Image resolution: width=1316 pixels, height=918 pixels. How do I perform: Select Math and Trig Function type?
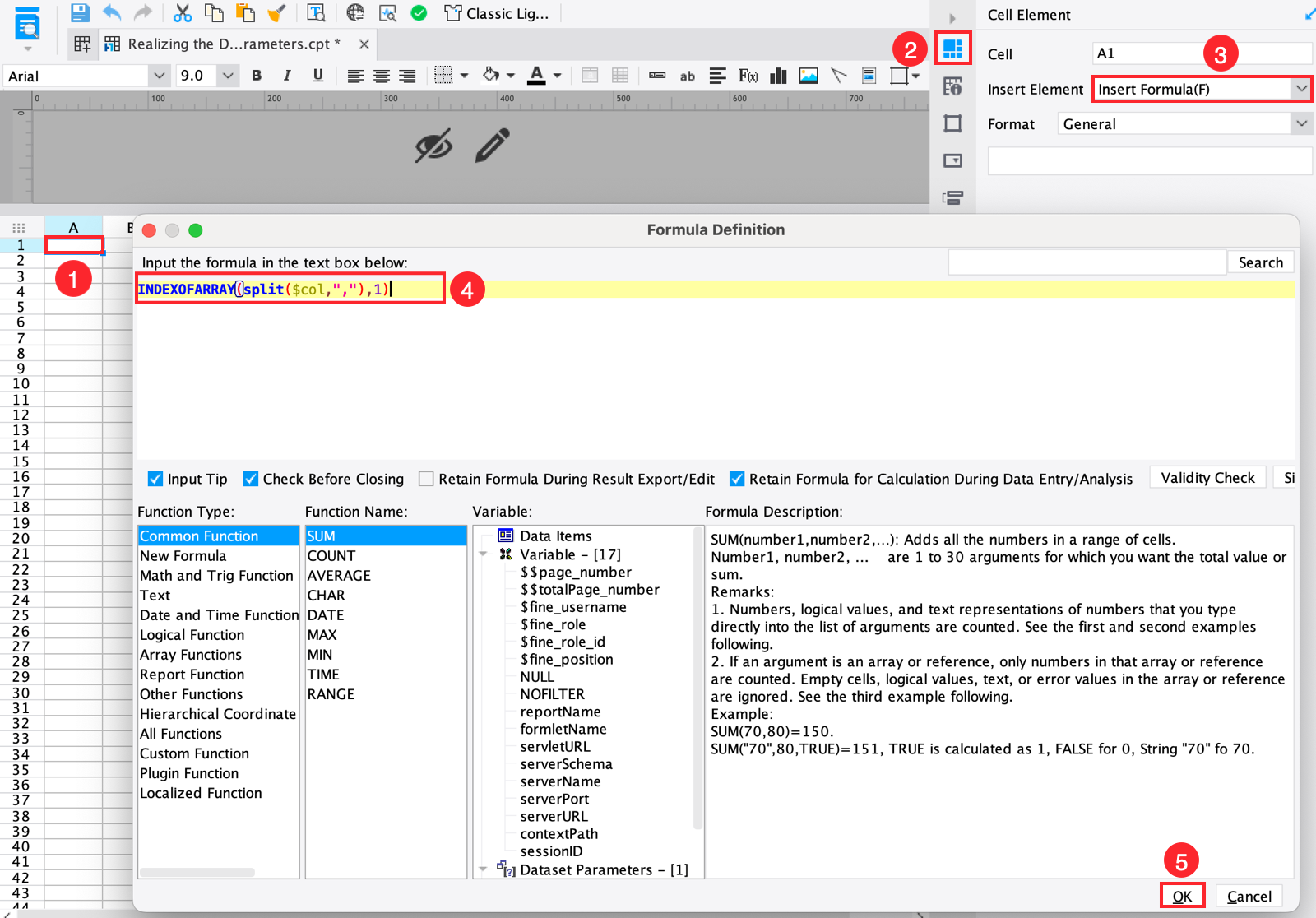tap(216, 576)
